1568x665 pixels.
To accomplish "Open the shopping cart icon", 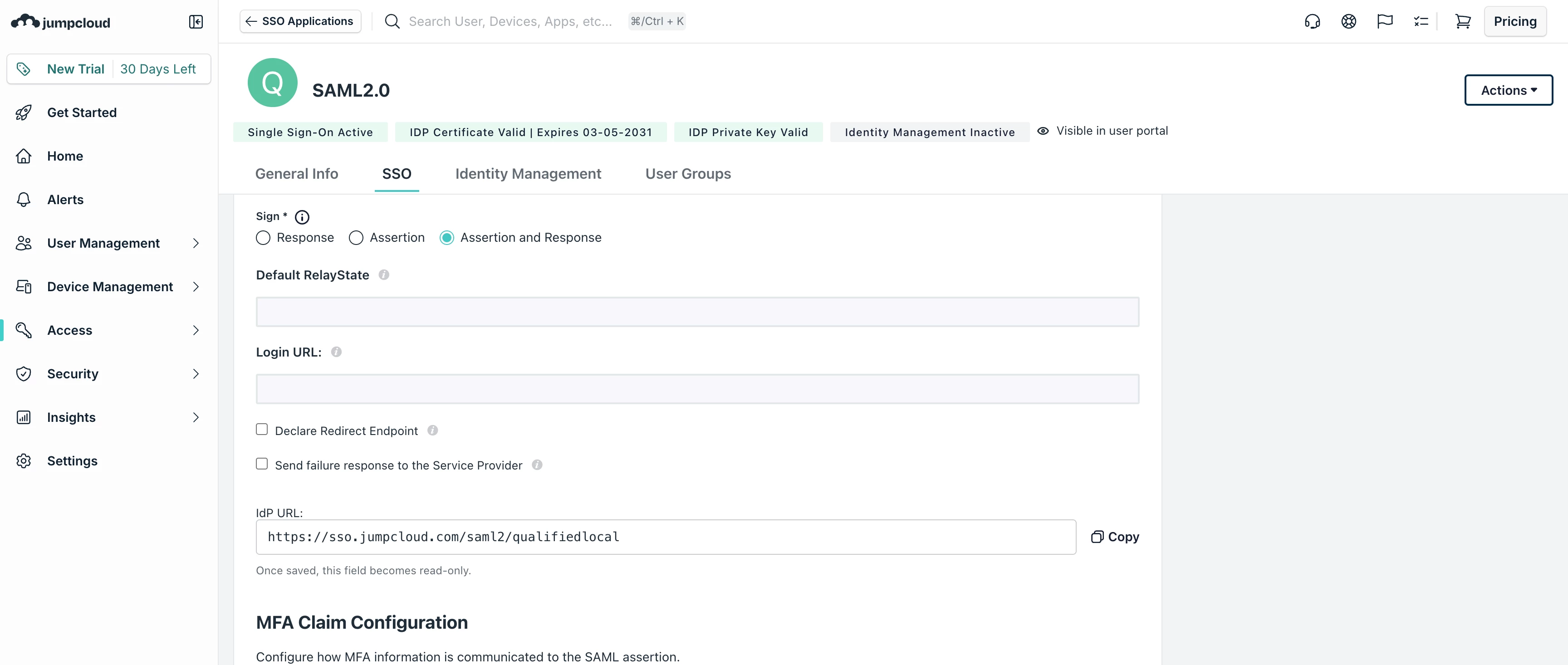I will (x=1463, y=21).
